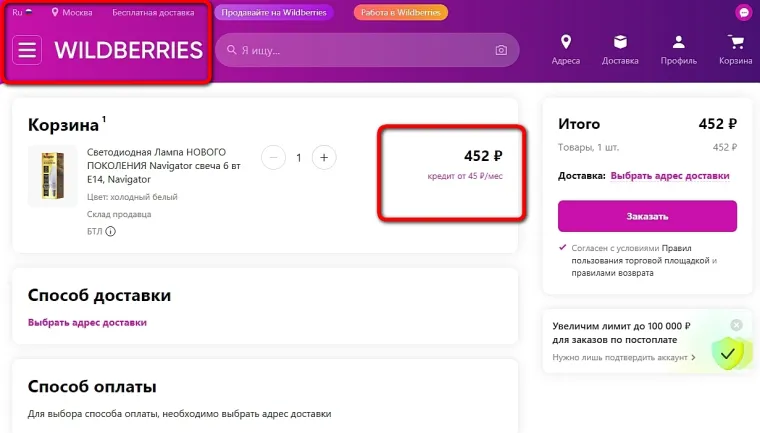Open chat bubble icon
The width and height of the screenshot is (760, 433).
coord(743,12)
